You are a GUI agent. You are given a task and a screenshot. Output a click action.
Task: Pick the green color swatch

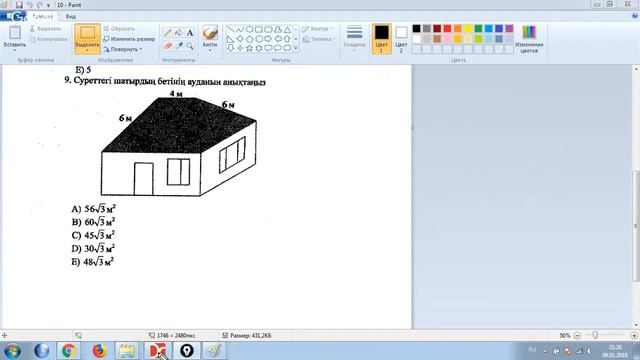(x=478, y=29)
